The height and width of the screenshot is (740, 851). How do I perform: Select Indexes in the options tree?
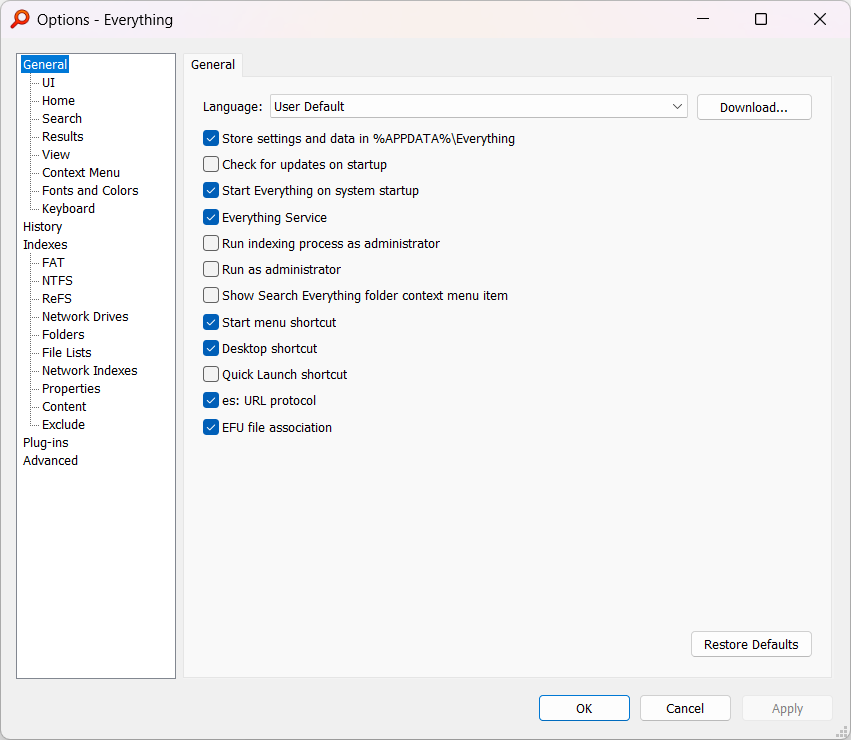[x=45, y=244]
